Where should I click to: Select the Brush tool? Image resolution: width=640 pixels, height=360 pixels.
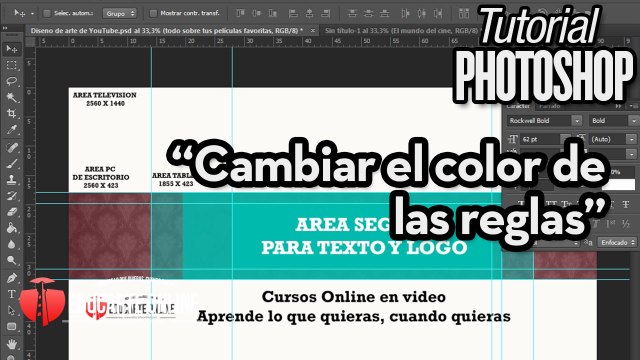(x=11, y=163)
